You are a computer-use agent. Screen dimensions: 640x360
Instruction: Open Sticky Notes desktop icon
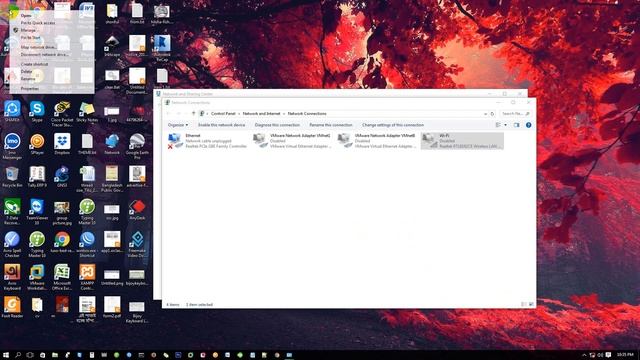pyautogui.click(x=87, y=111)
